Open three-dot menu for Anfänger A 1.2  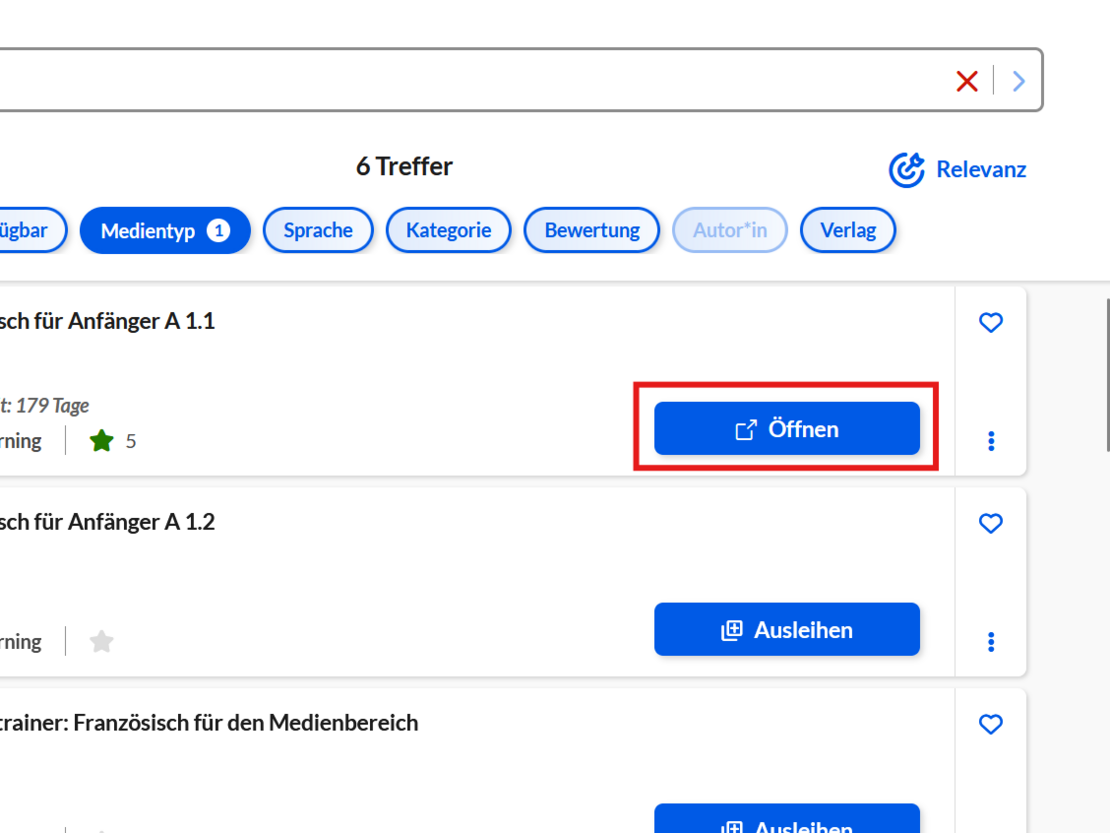[990, 641]
